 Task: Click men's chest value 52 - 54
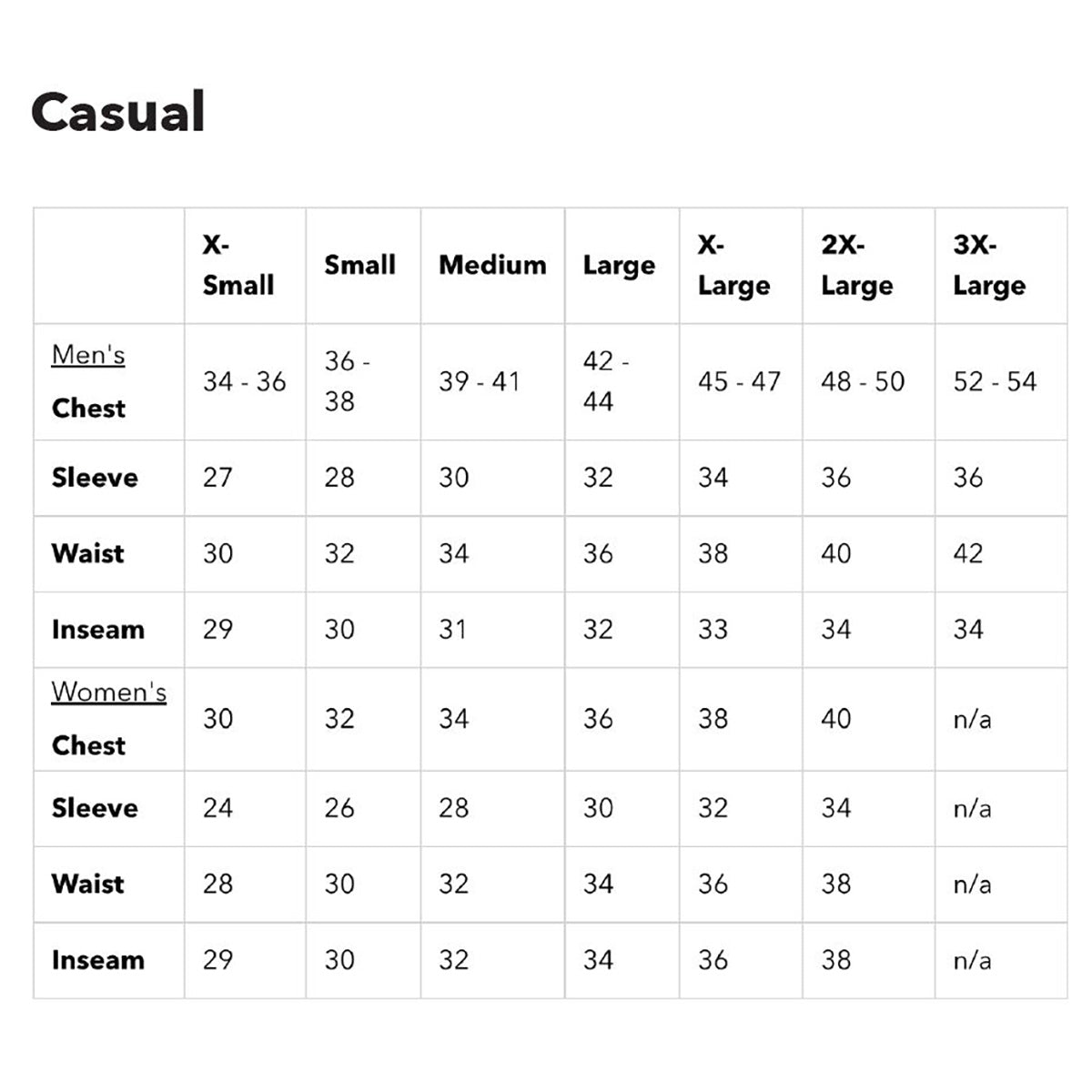(995, 381)
